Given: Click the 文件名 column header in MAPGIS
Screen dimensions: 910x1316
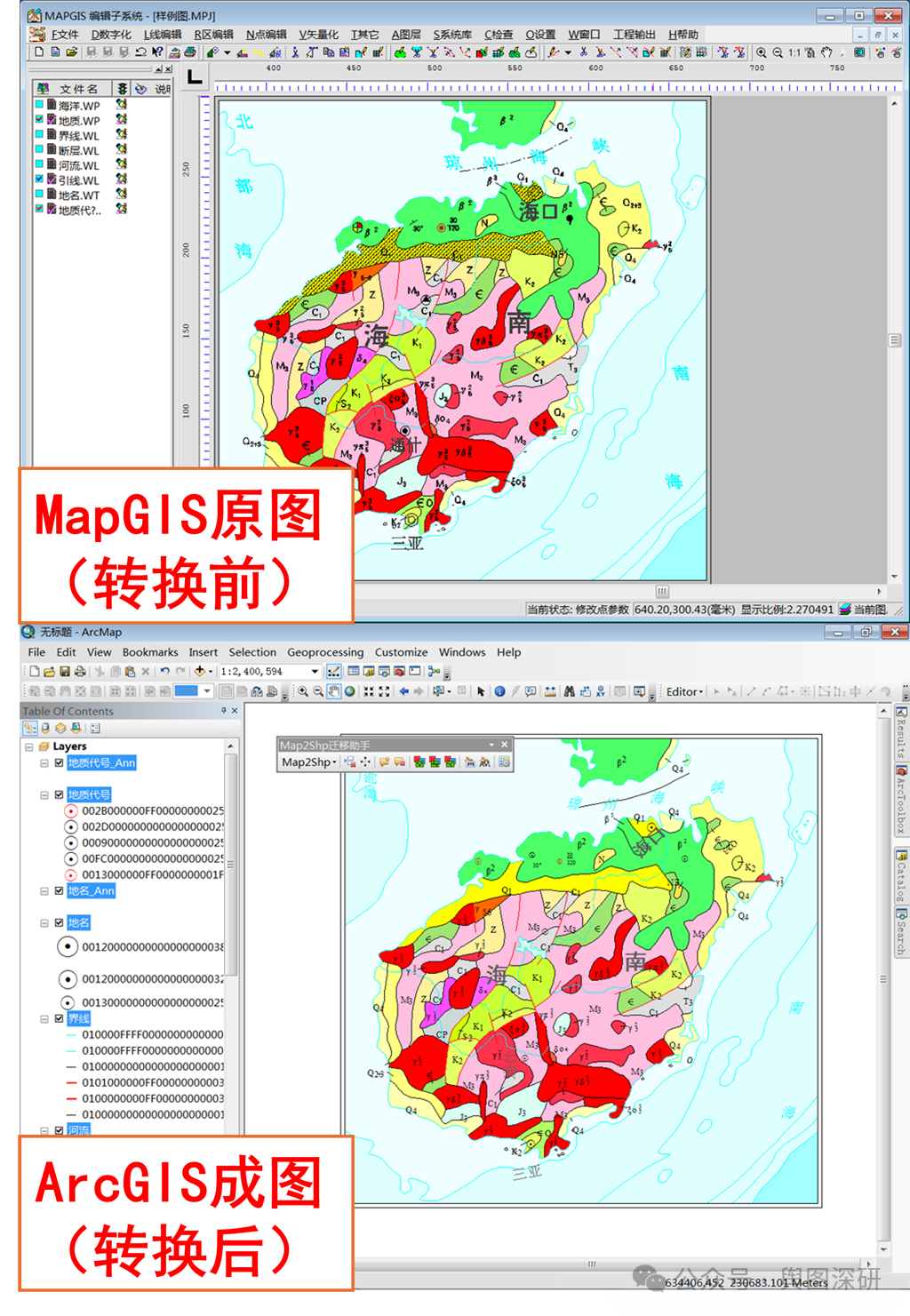Looking at the screenshot, I should pyautogui.click(x=72, y=89).
